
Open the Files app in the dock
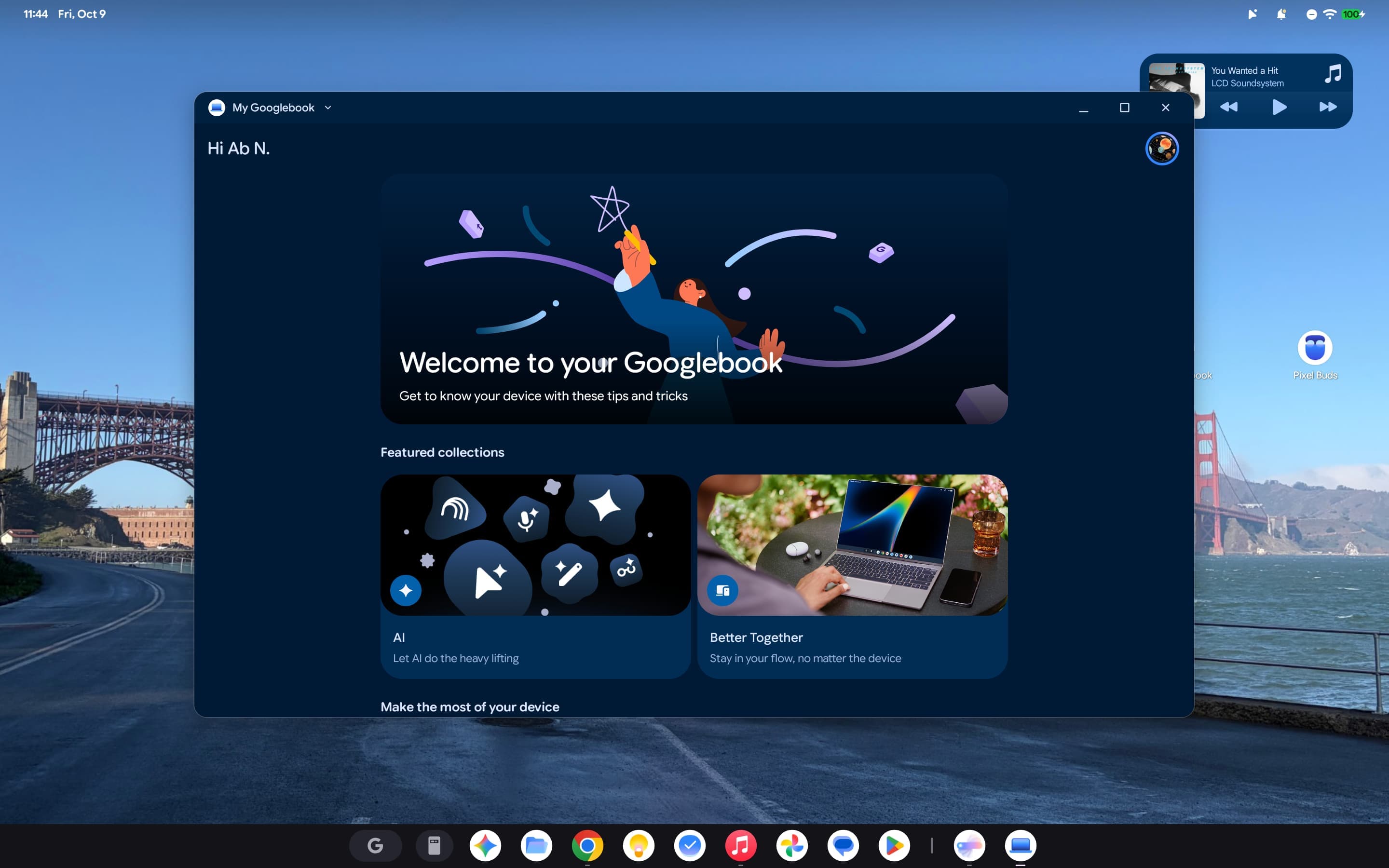[536, 845]
